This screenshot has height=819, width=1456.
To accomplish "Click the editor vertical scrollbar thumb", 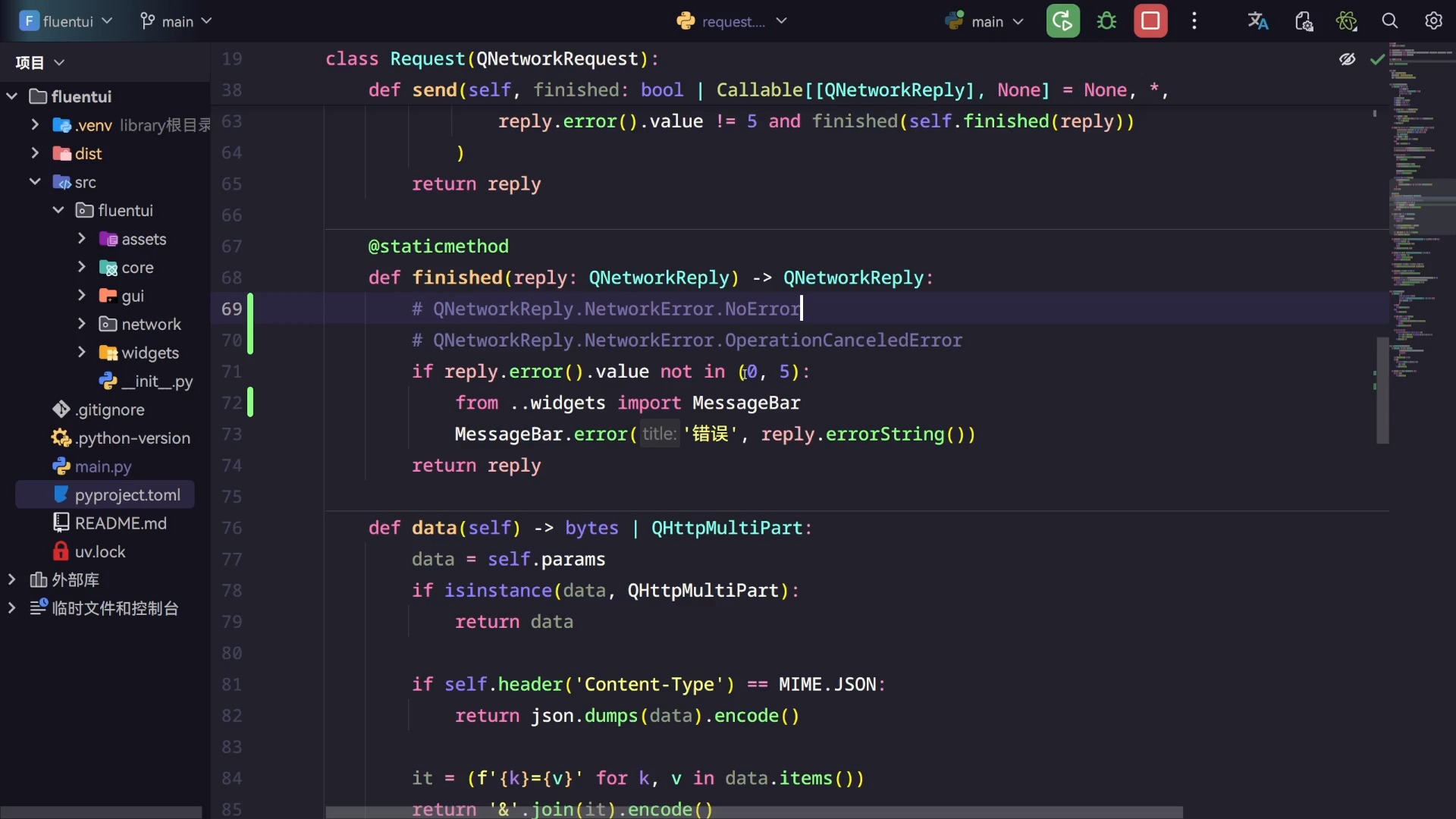I will 1383,390.
